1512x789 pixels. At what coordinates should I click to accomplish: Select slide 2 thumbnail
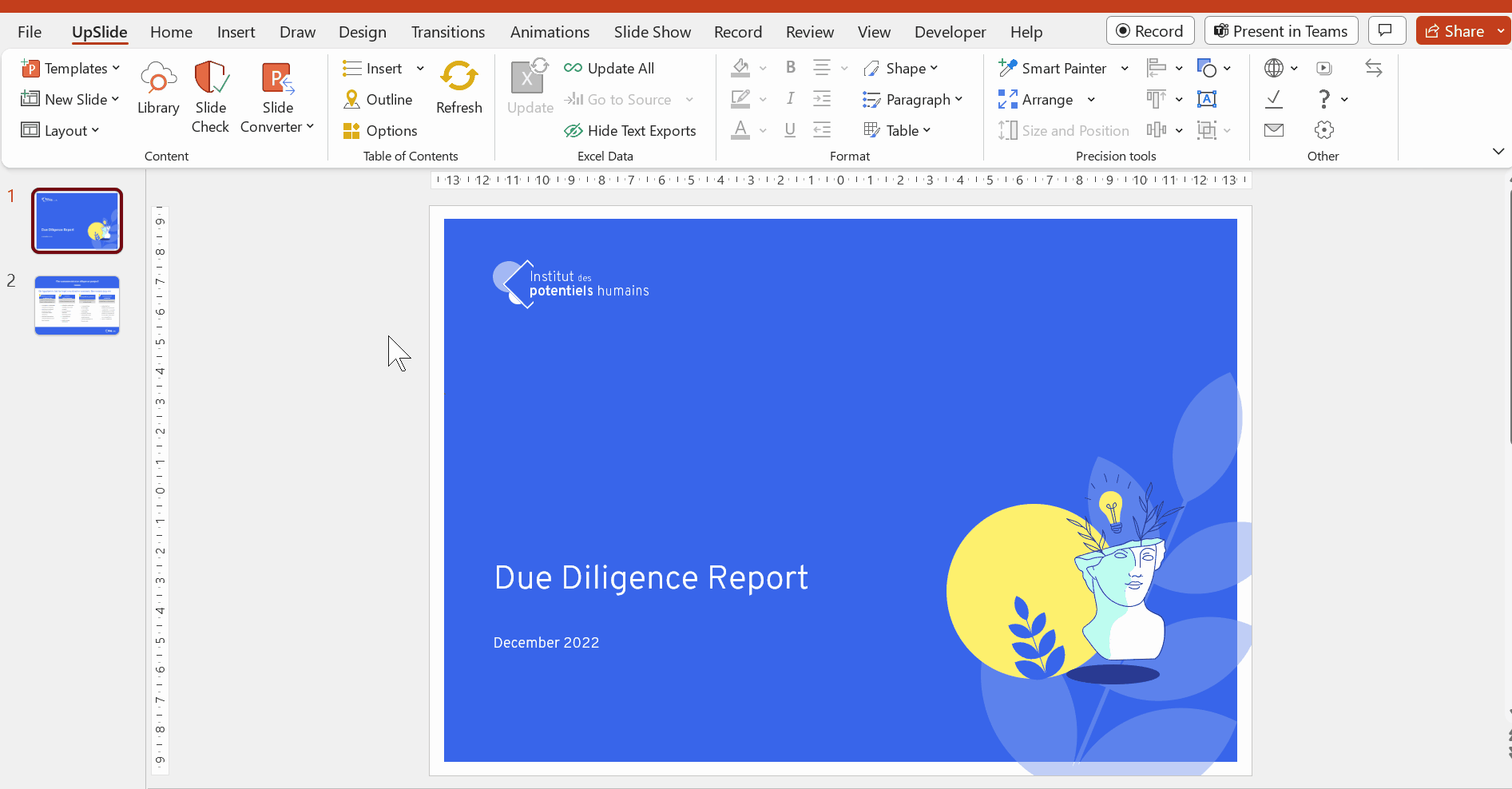77,304
